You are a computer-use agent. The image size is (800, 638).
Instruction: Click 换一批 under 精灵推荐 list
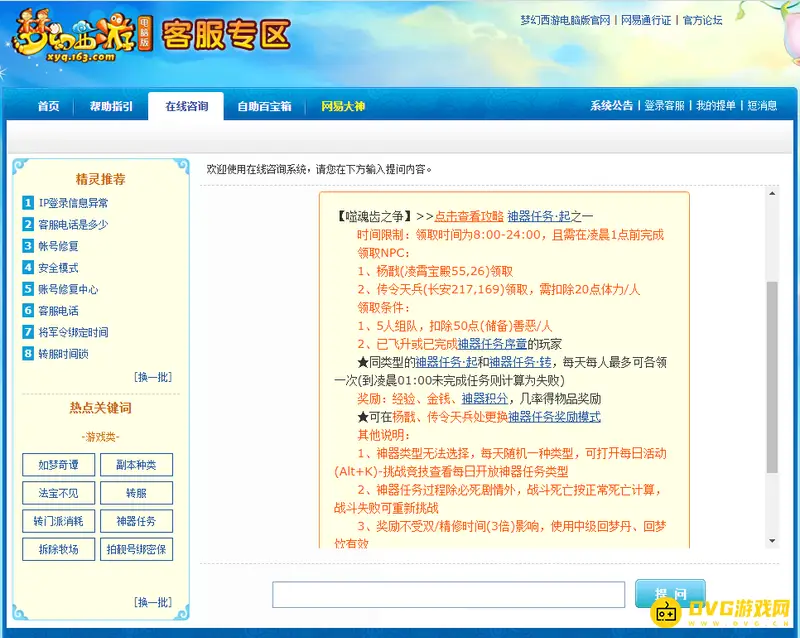tap(153, 377)
